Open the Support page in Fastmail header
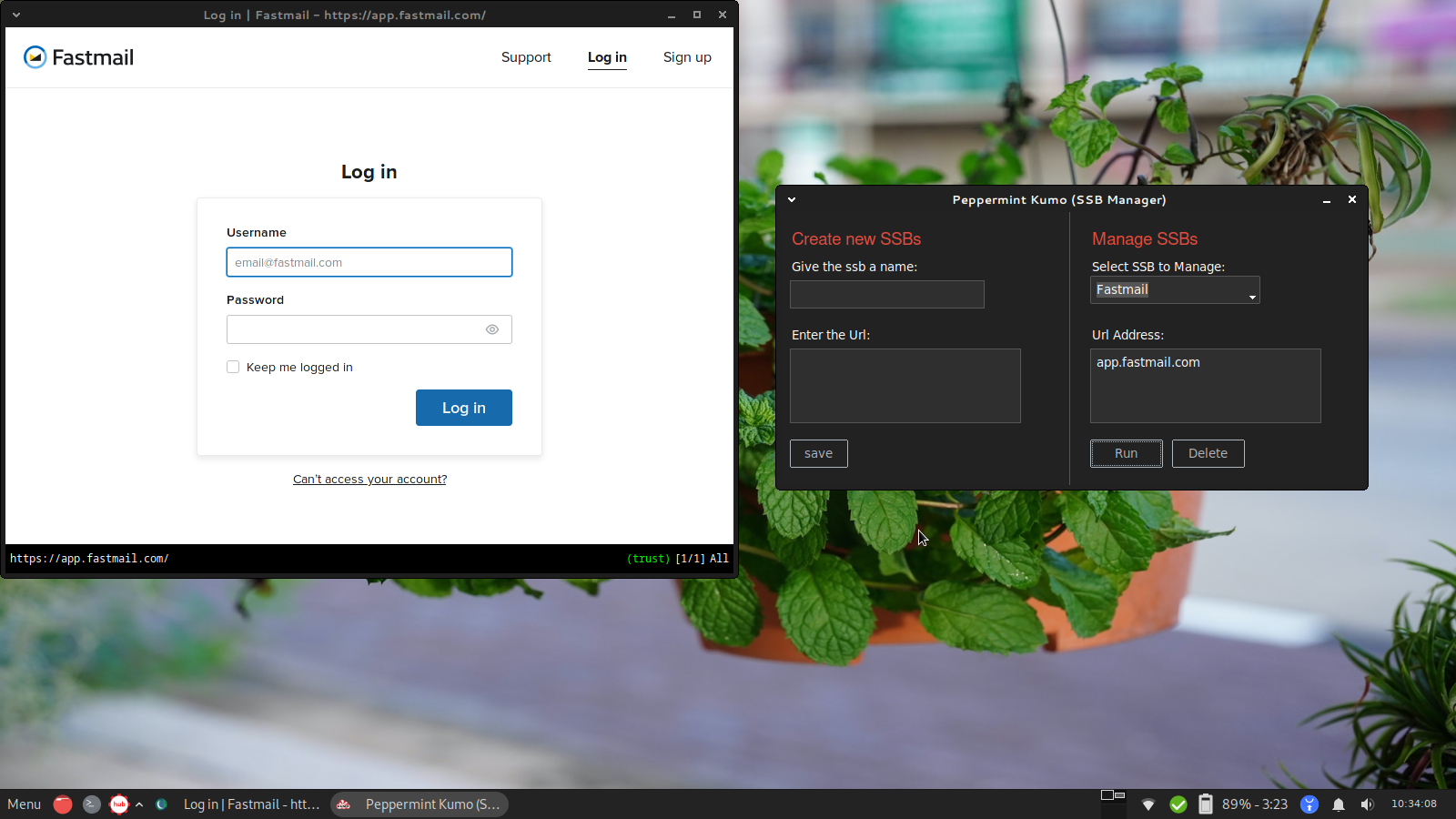This screenshot has height=819, width=1456. [x=526, y=57]
